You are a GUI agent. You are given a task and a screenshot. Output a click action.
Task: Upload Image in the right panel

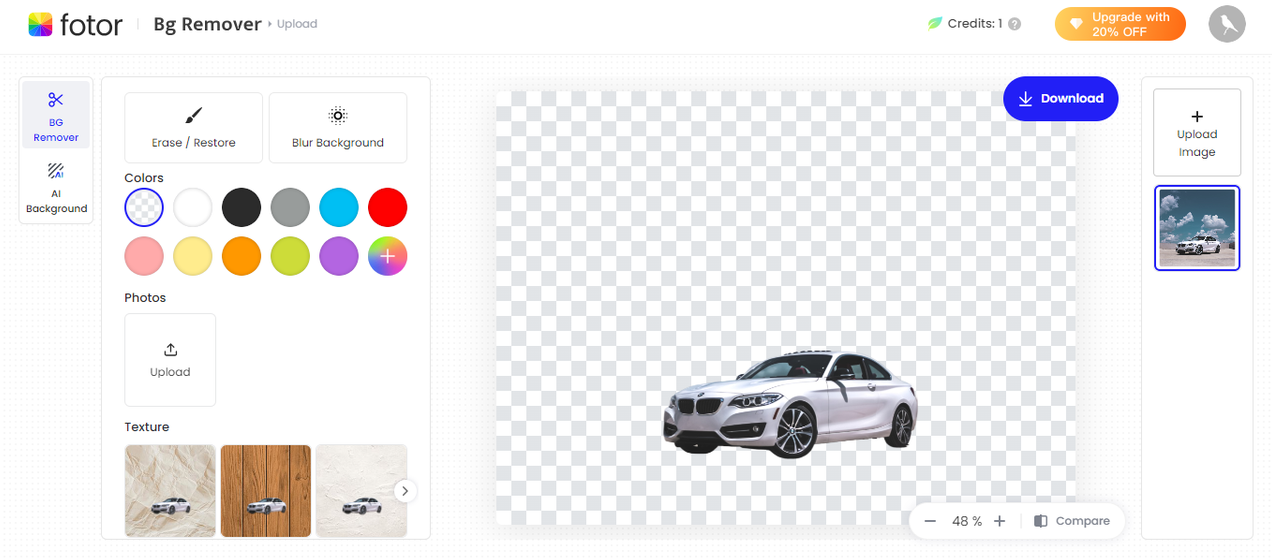pyautogui.click(x=1197, y=132)
